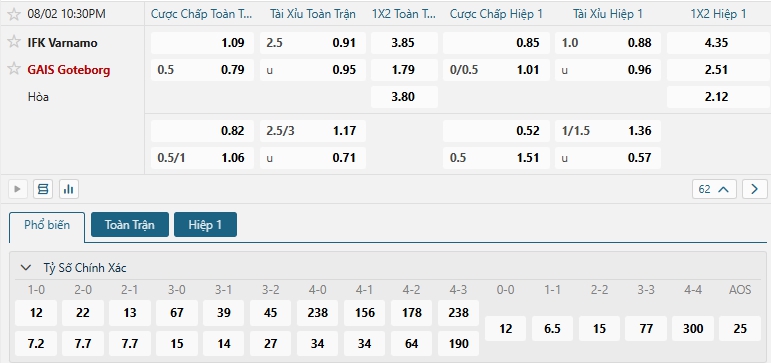
Task: Star the 08/02 10:30PM match header
Action: pos(14,14)
